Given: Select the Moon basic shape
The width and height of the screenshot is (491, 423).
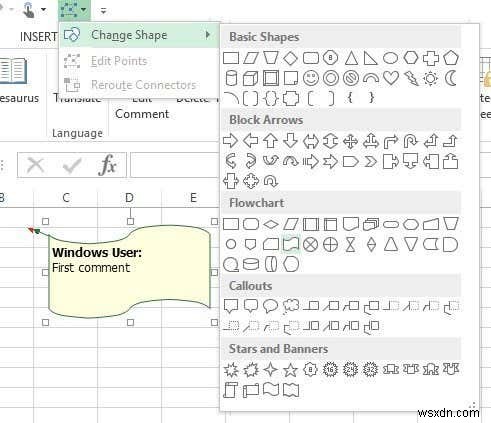Looking at the screenshot, I should 450,78.
